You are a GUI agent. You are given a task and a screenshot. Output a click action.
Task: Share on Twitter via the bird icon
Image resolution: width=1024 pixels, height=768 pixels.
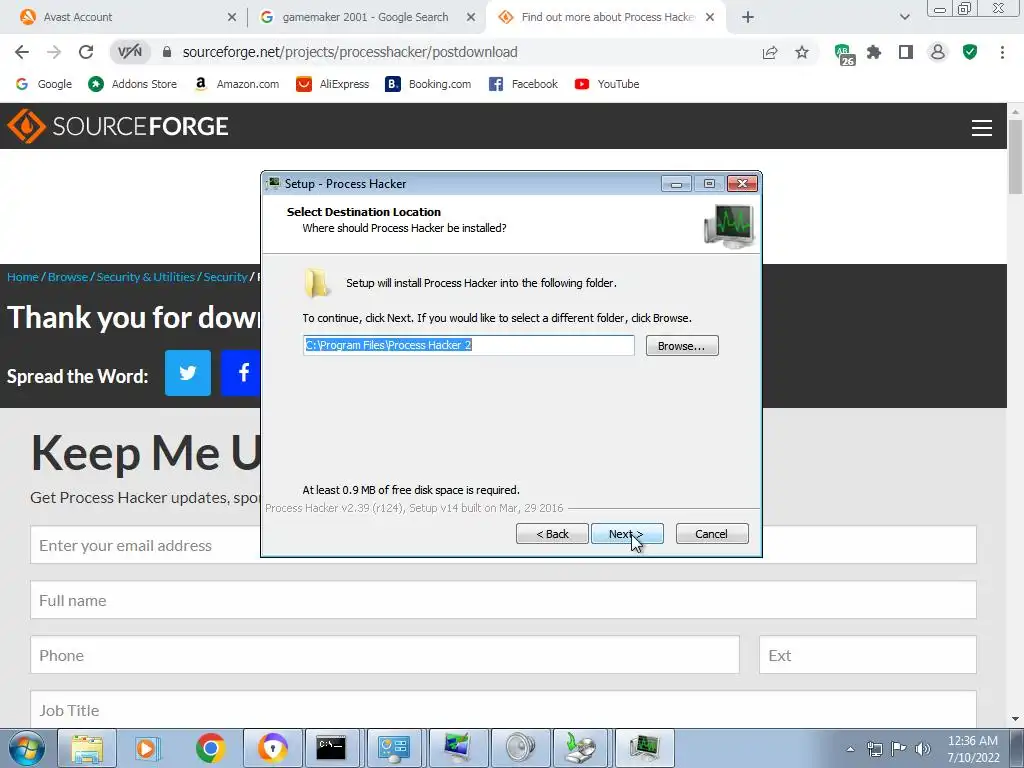point(188,373)
